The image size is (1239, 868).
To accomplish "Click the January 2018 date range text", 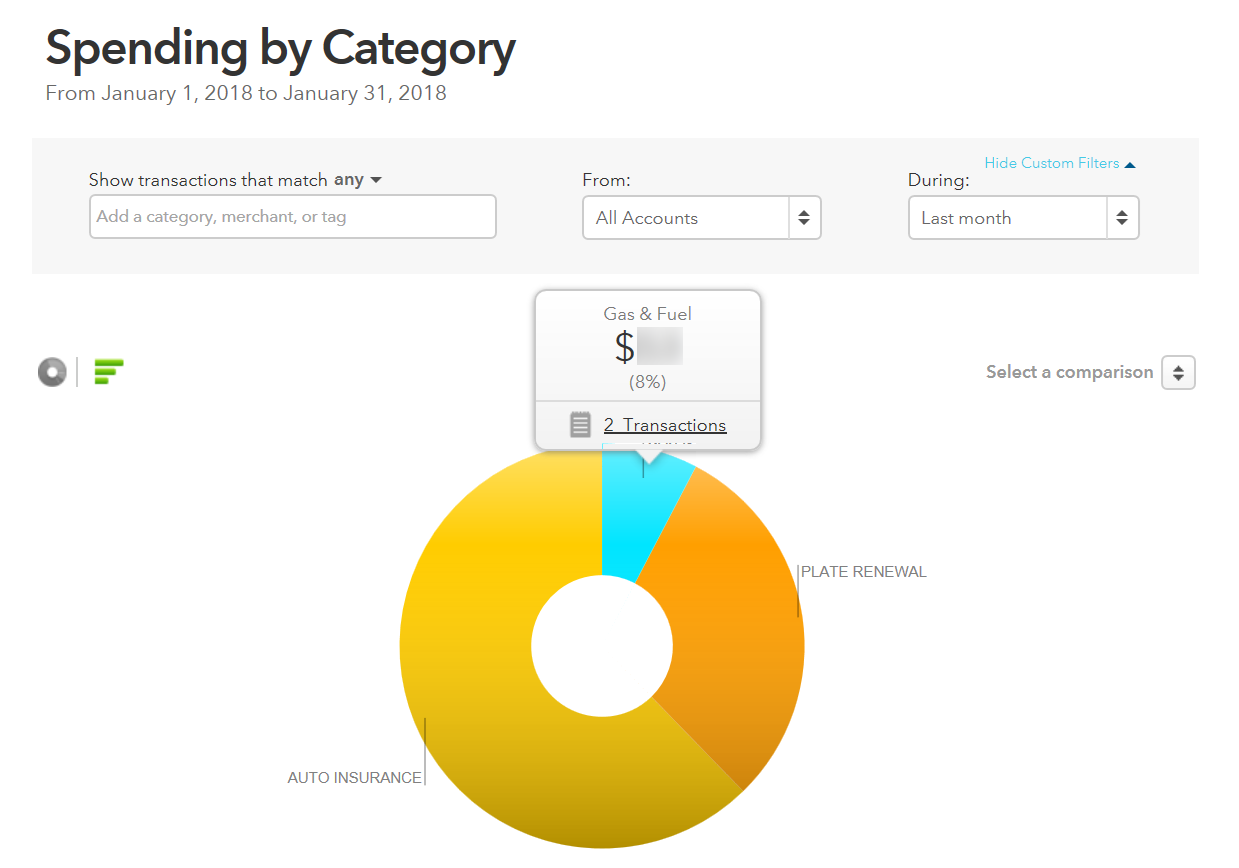I will [246, 93].
